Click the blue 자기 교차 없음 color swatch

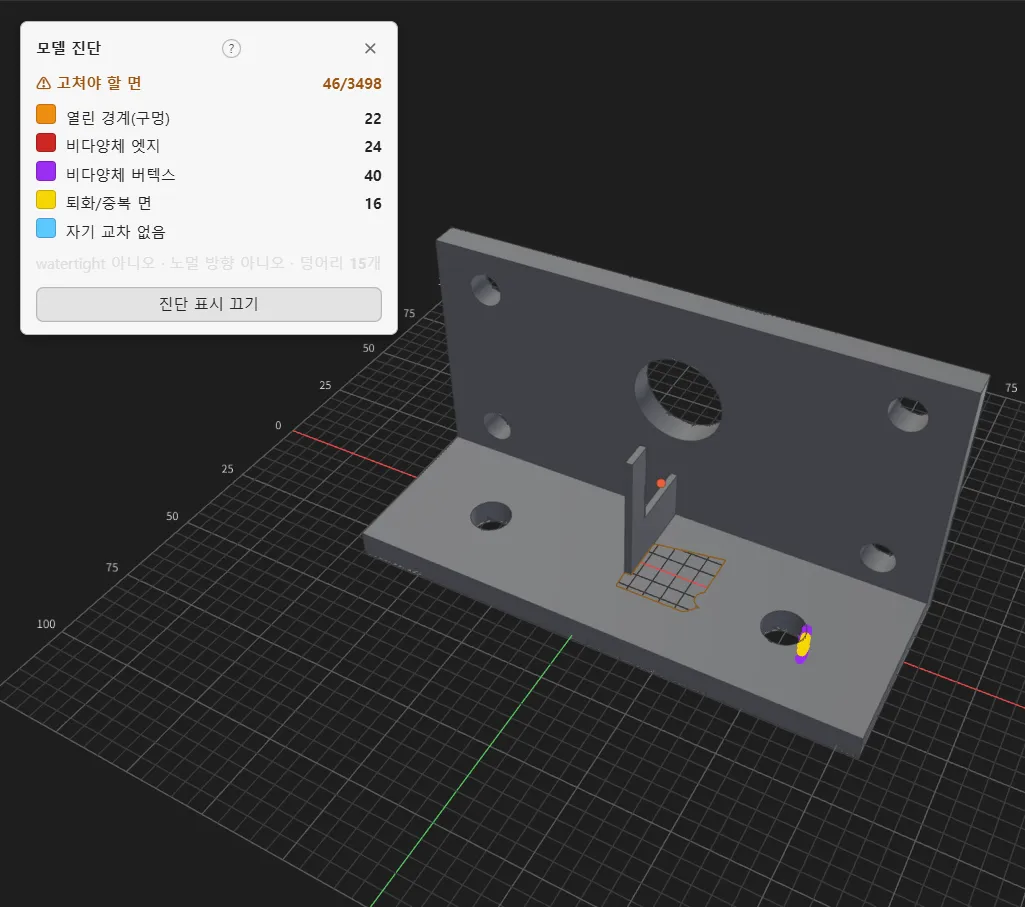(46, 228)
